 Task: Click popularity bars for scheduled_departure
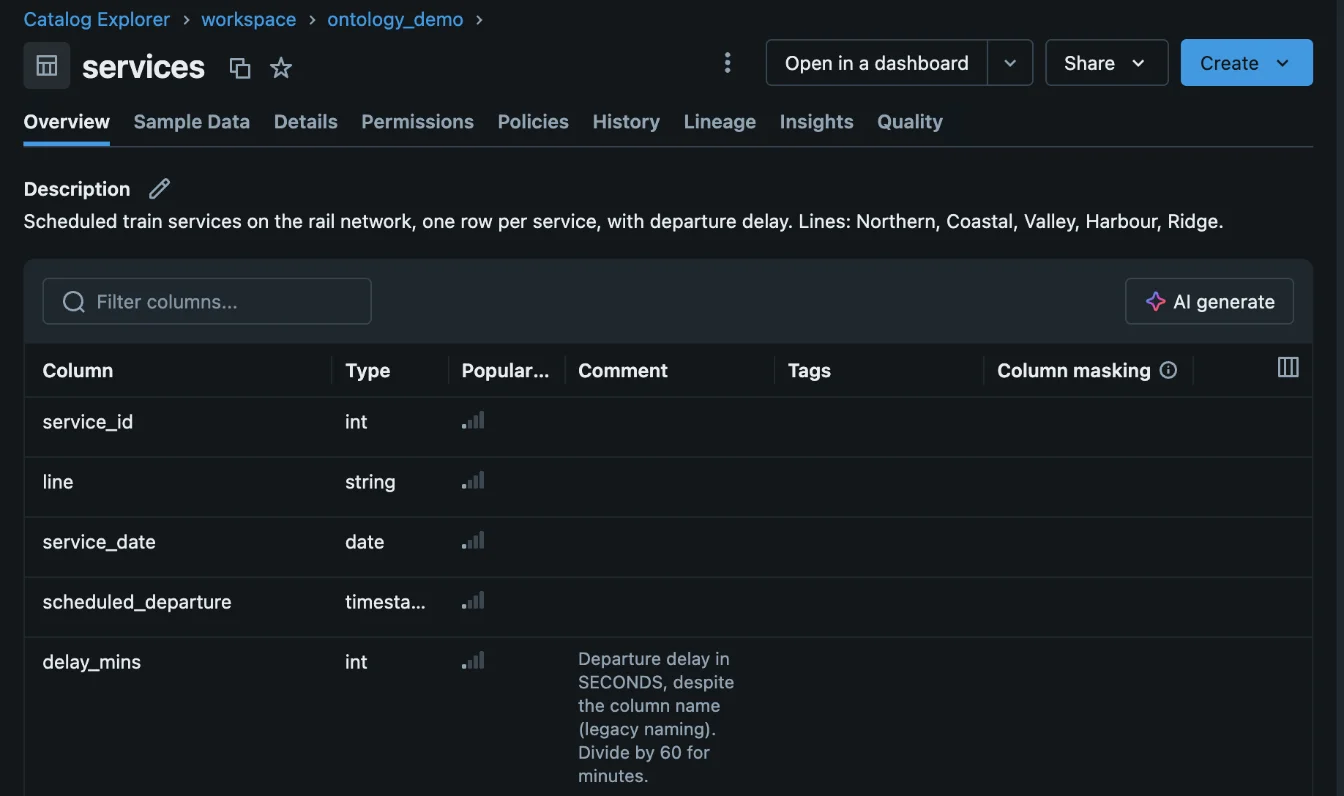[473, 601]
